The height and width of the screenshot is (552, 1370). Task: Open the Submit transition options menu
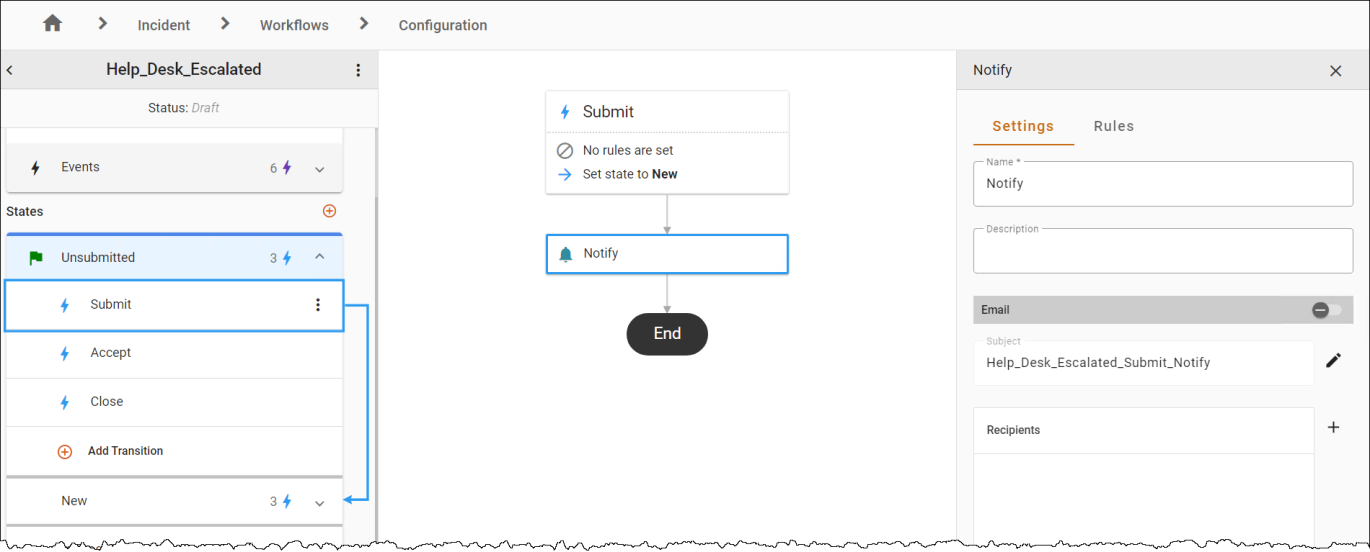(x=318, y=305)
